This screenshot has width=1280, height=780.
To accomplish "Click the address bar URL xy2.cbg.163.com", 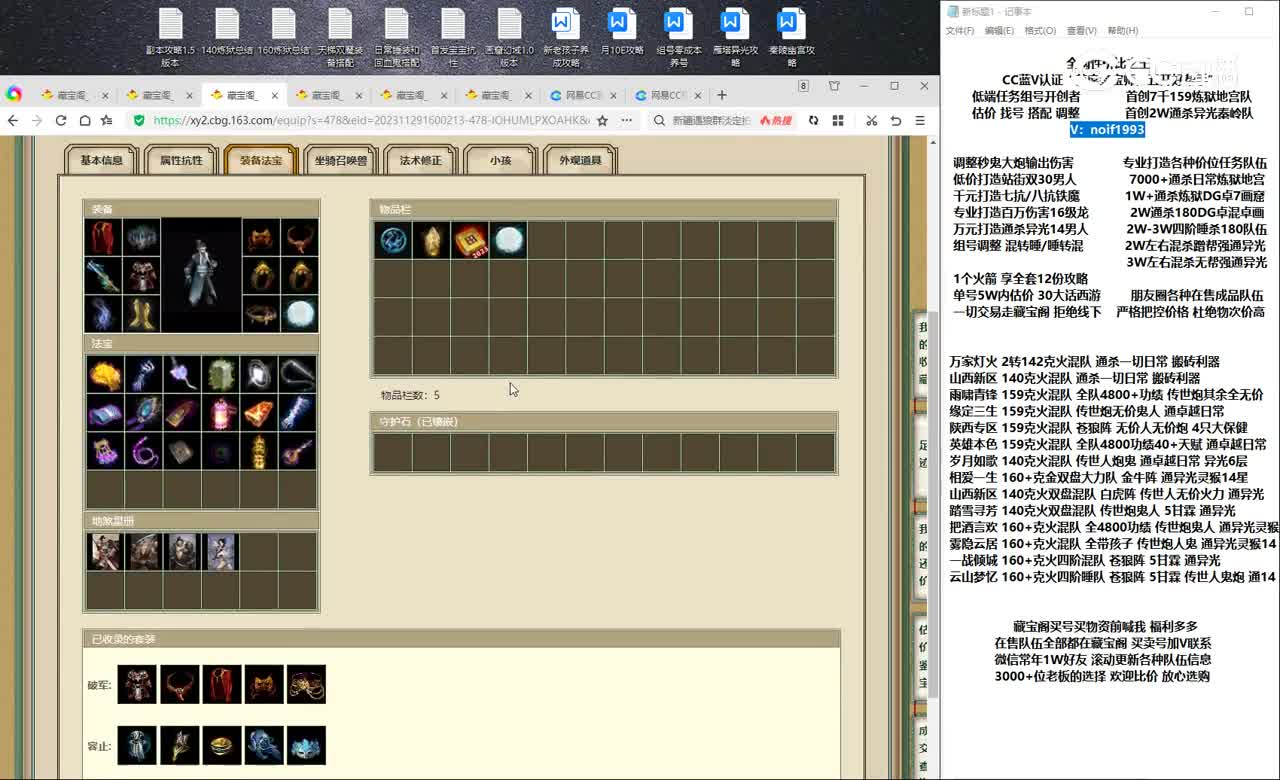I will click(371, 120).
